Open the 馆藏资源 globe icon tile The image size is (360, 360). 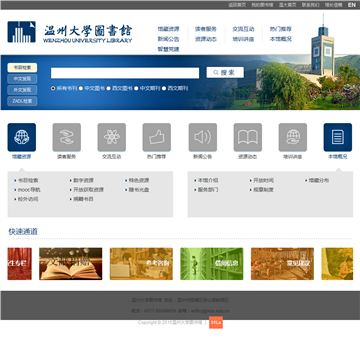[x=22, y=137]
